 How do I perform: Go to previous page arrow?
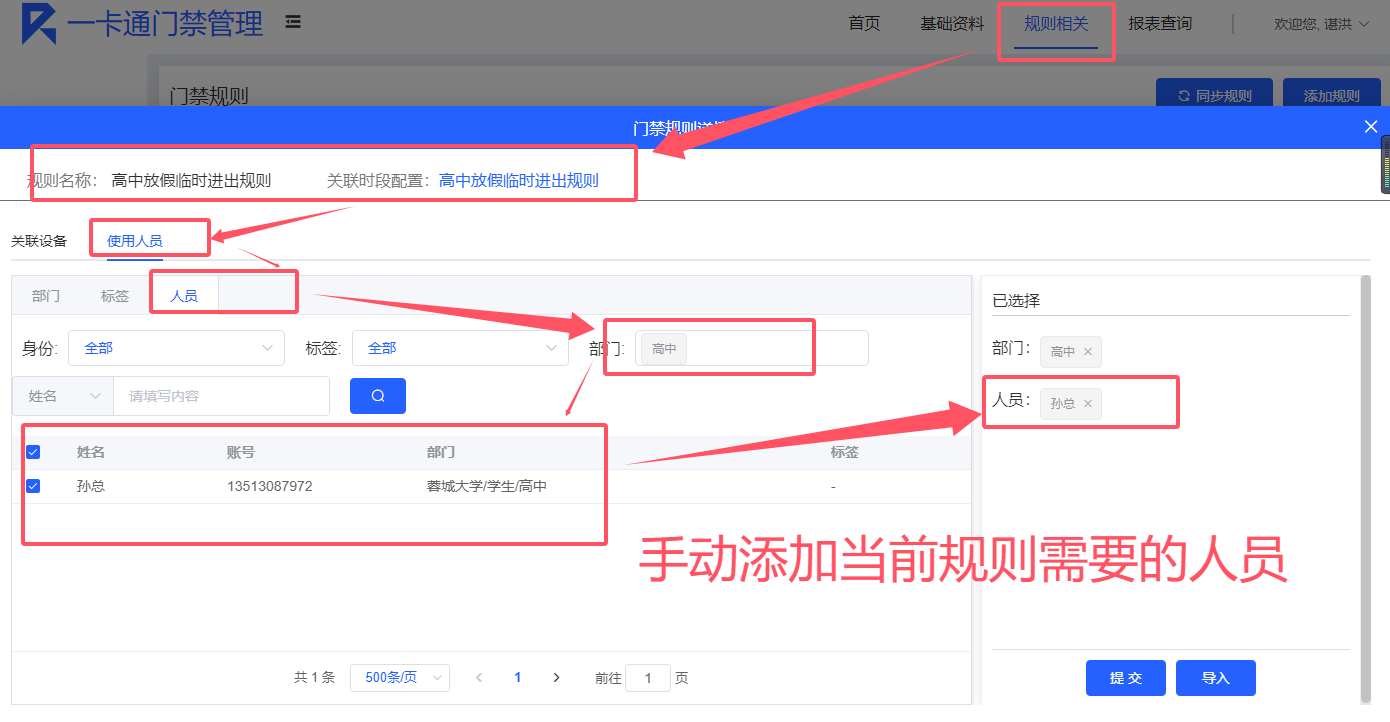click(x=479, y=678)
